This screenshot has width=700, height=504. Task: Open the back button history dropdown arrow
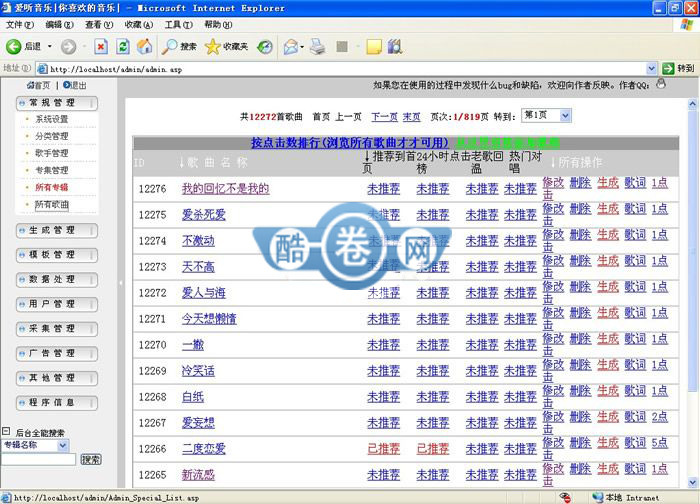[50, 46]
